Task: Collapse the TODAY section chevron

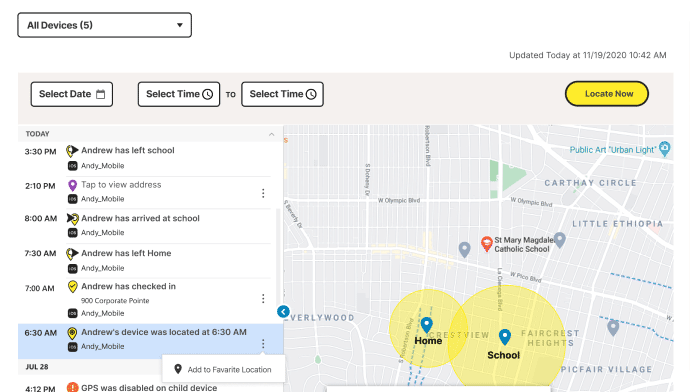Action: click(x=272, y=134)
